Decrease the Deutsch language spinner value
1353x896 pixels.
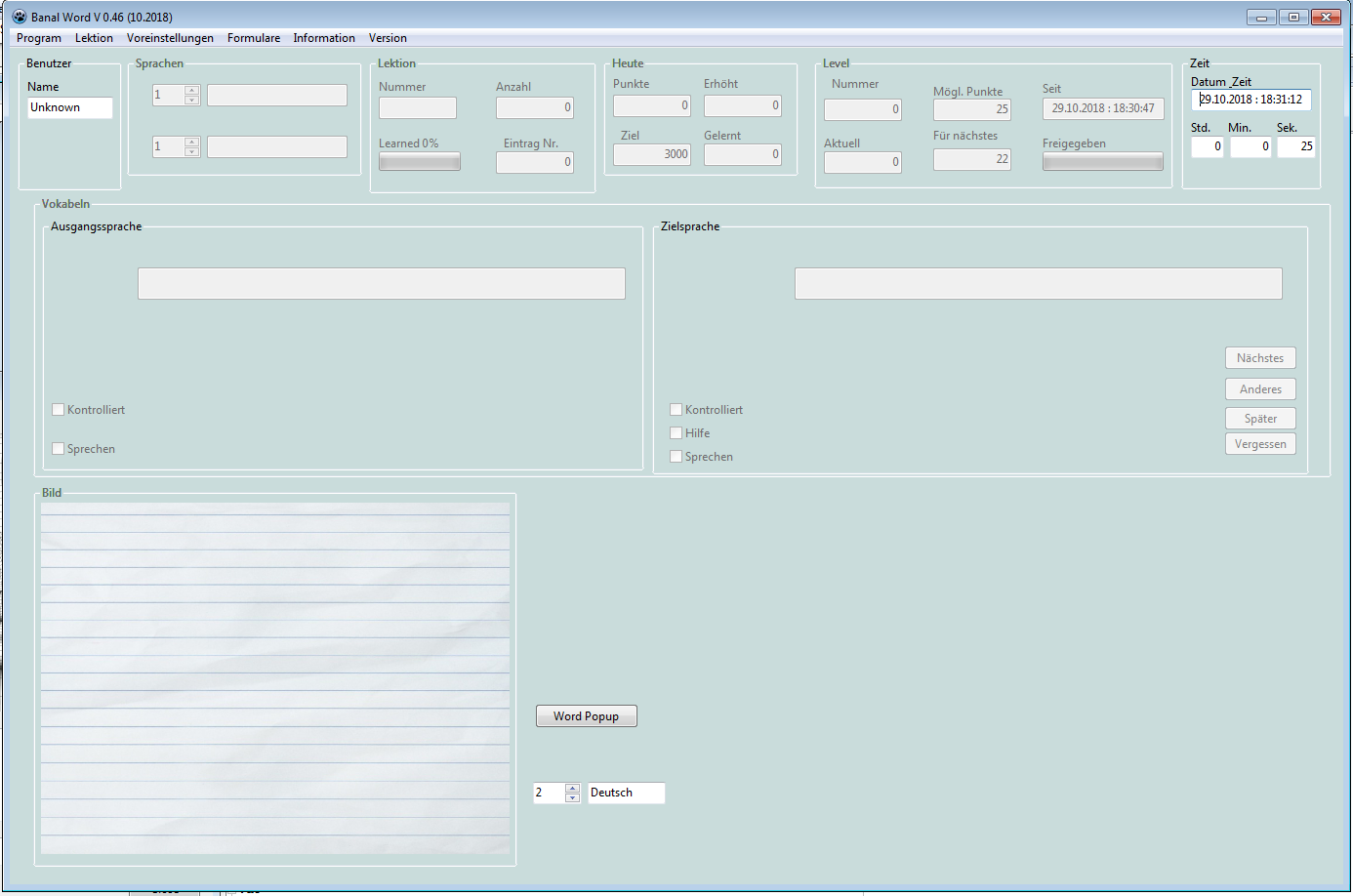[573, 798]
